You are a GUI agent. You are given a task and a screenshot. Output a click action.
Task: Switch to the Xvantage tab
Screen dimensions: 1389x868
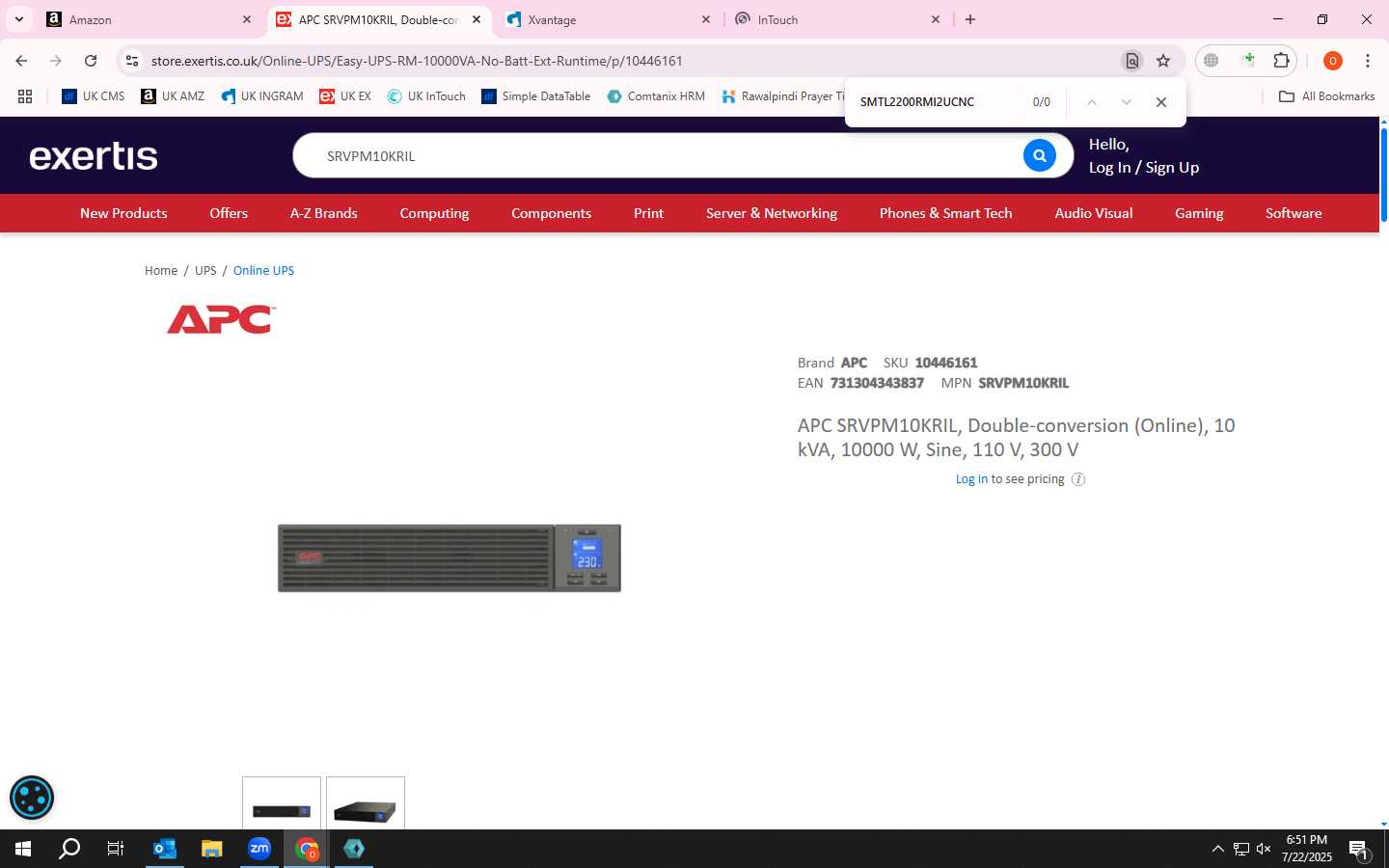click(609, 19)
